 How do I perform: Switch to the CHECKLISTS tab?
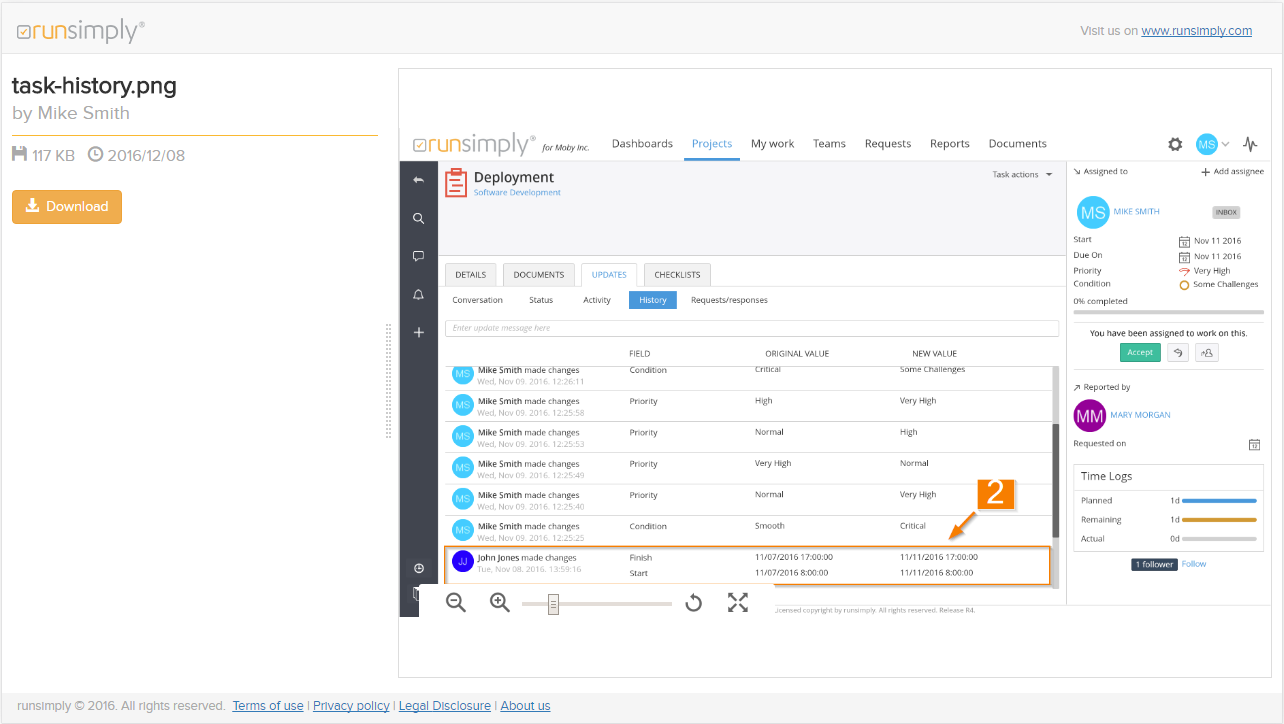(x=678, y=275)
